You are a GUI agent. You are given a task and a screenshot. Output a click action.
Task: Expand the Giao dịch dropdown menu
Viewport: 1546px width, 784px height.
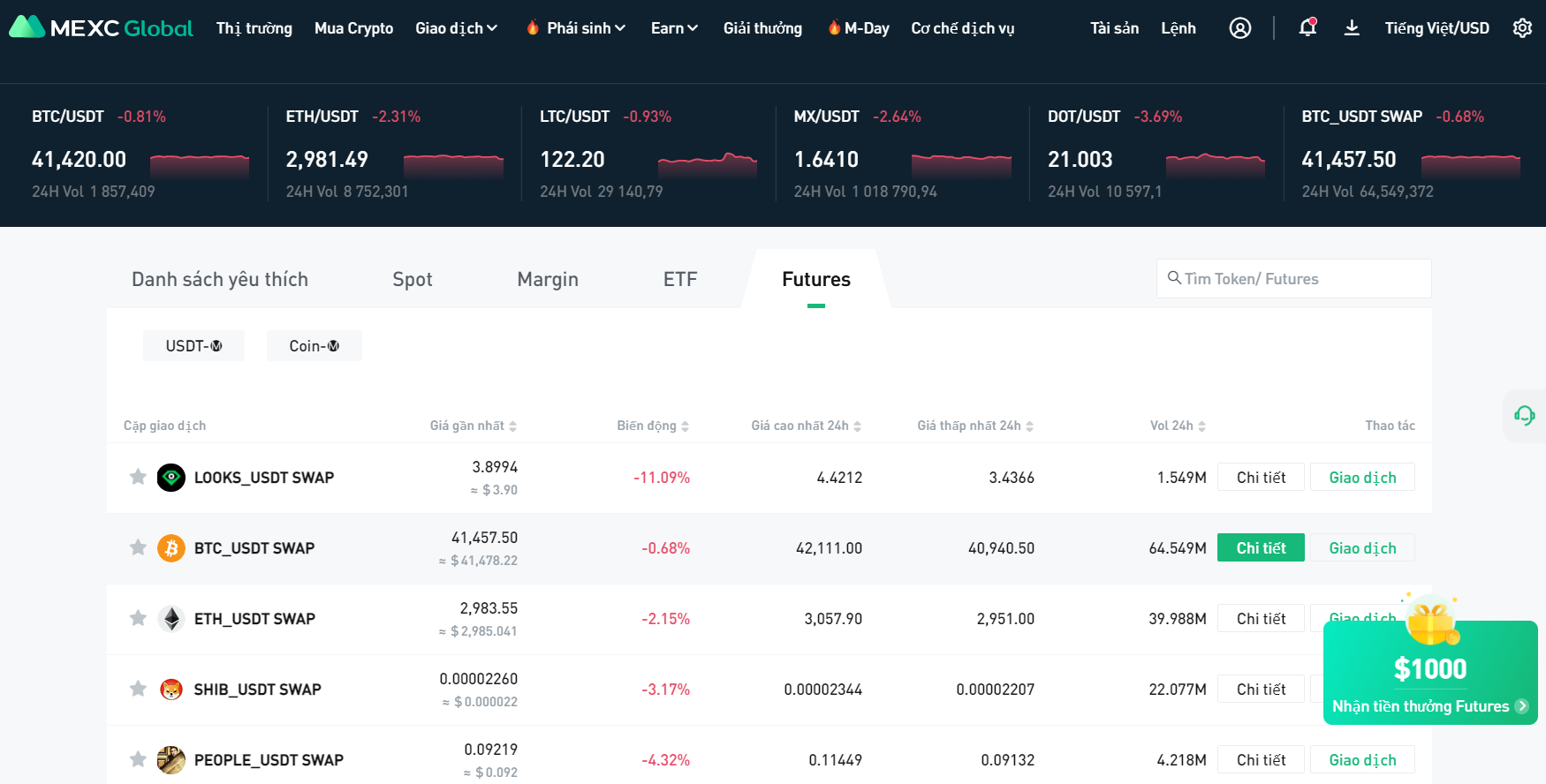click(456, 28)
